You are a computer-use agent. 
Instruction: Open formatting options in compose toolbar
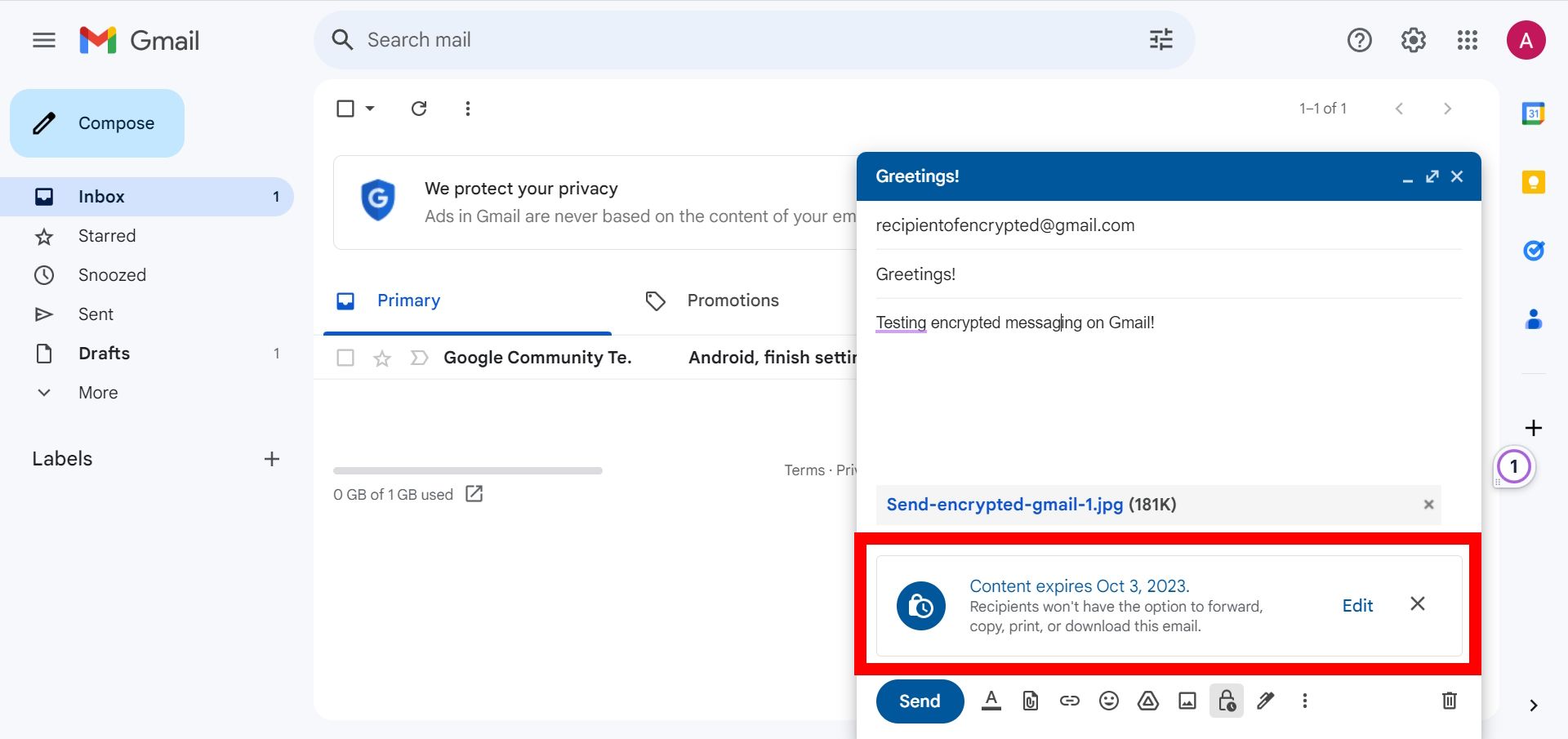pyautogui.click(x=991, y=701)
